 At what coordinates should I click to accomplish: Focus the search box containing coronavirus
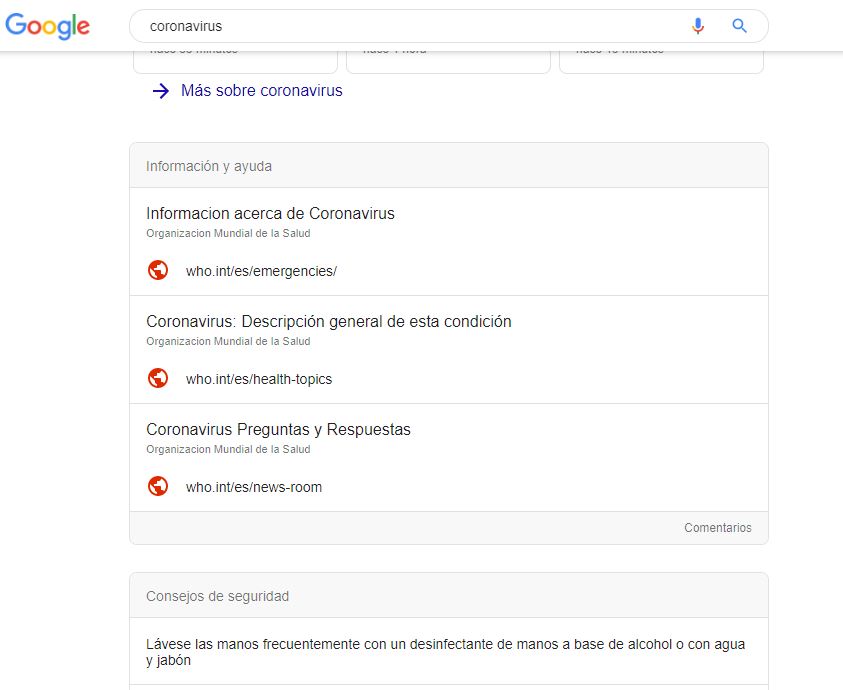tap(400, 26)
